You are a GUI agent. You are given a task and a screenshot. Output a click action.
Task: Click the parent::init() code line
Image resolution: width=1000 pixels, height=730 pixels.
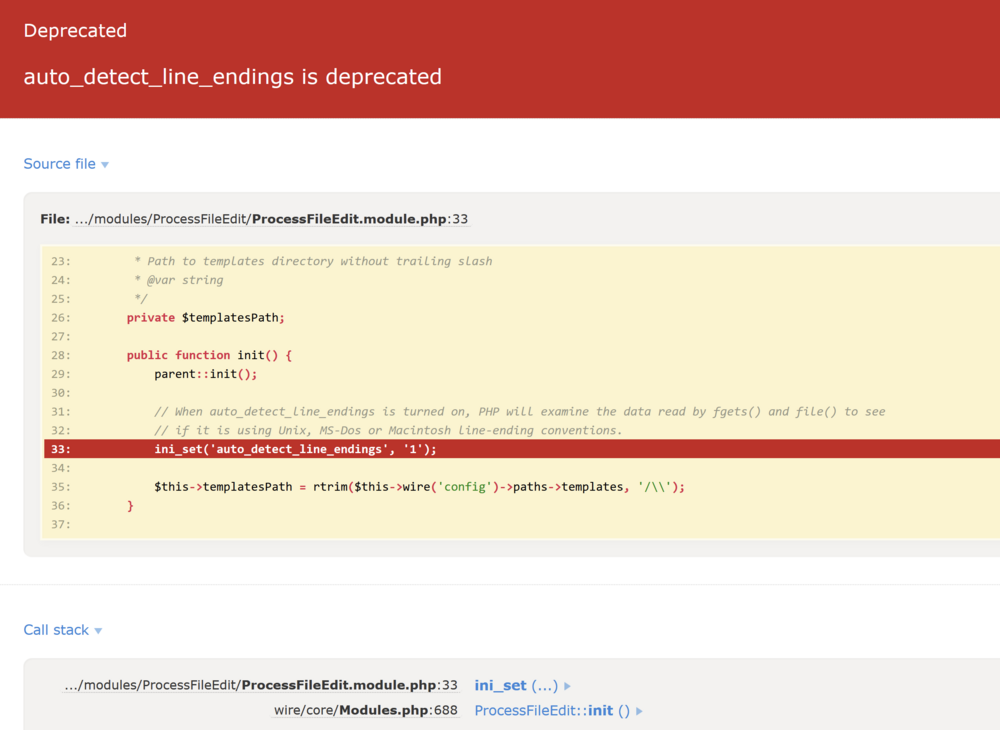pyautogui.click(x=205, y=374)
